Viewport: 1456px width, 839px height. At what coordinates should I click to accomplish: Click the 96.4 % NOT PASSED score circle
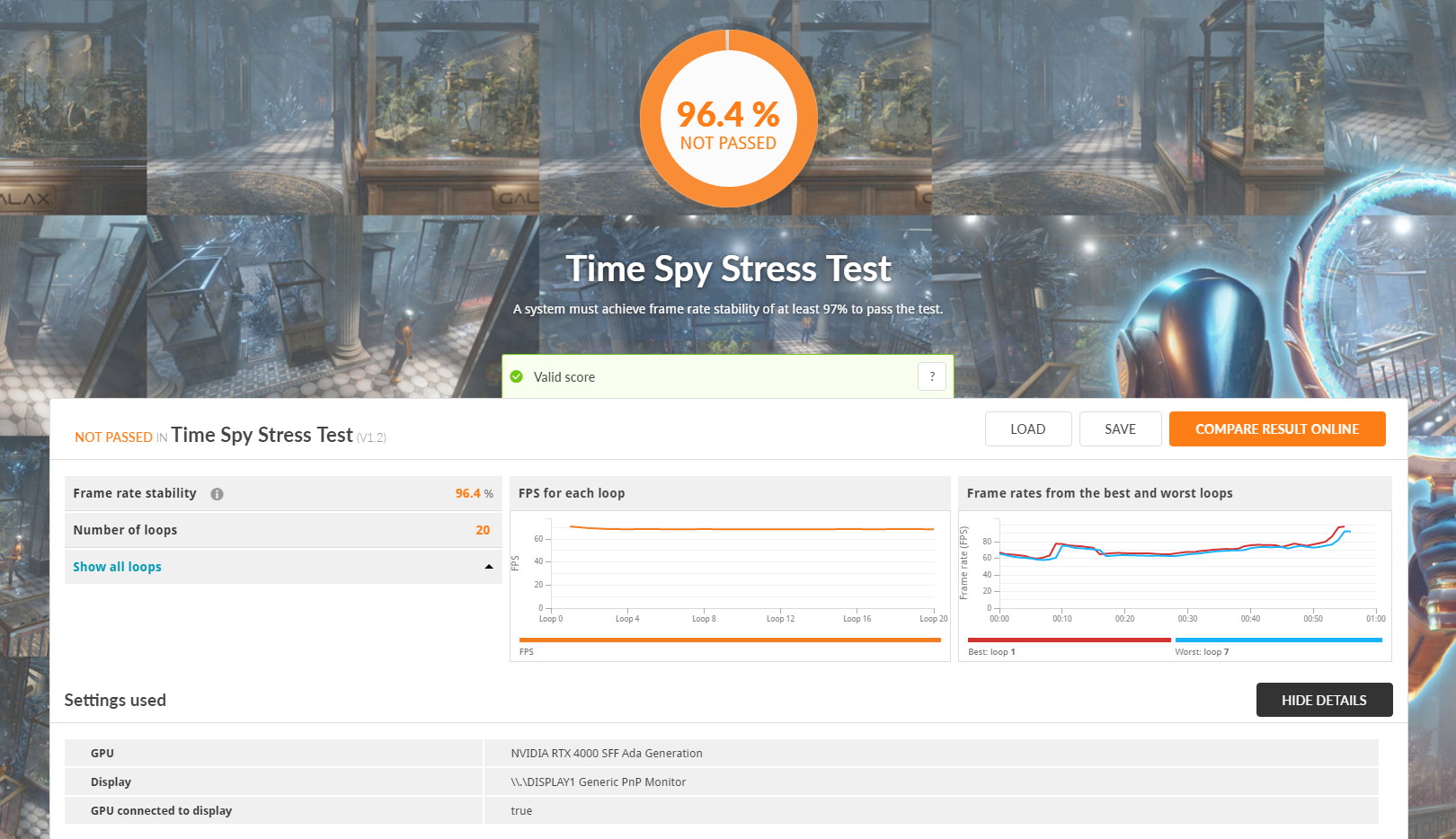click(x=728, y=119)
